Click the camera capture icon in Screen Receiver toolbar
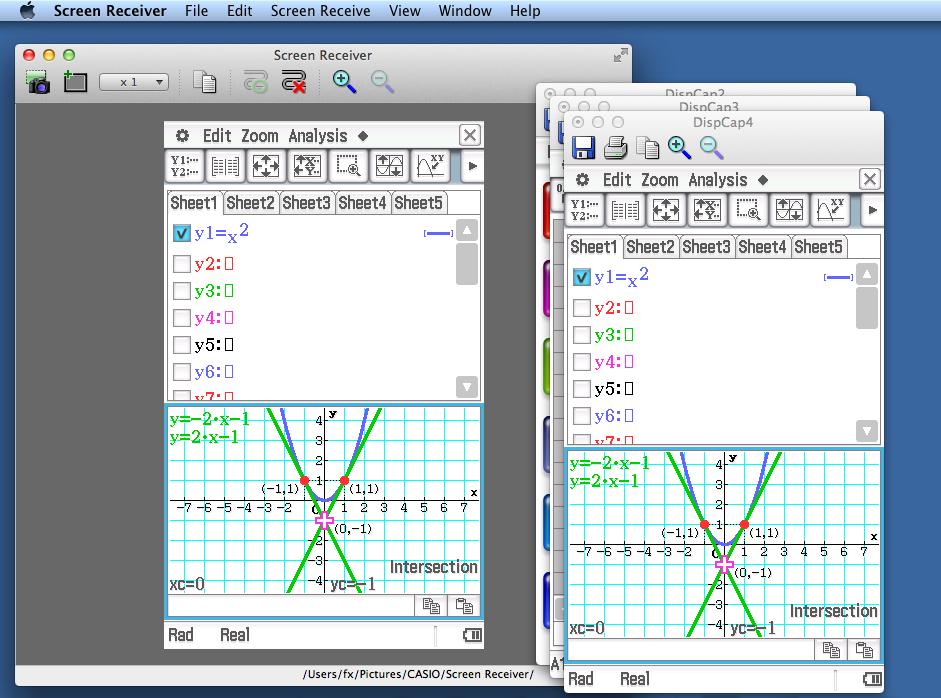 [x=38, y=82]
